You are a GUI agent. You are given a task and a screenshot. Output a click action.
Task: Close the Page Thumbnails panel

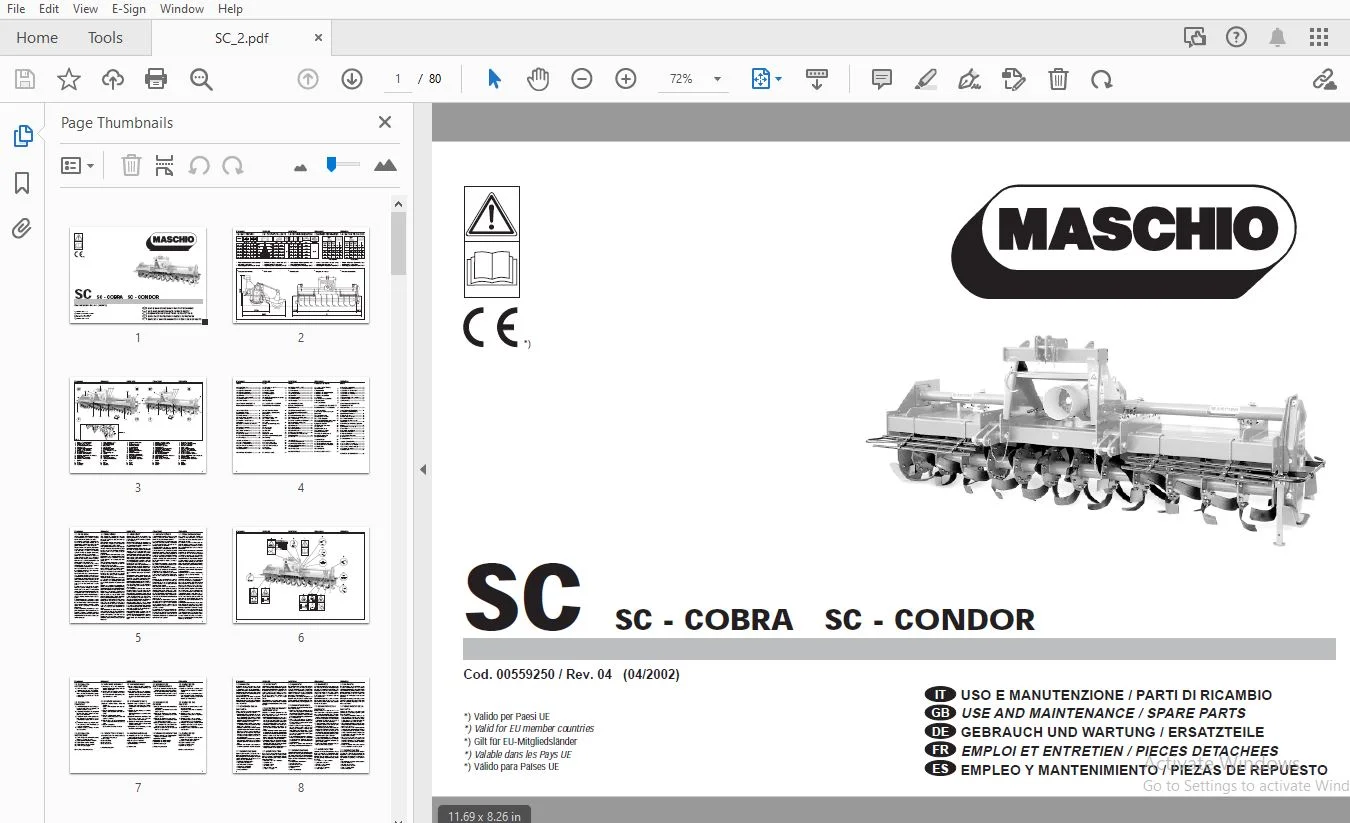coord(385,122)
